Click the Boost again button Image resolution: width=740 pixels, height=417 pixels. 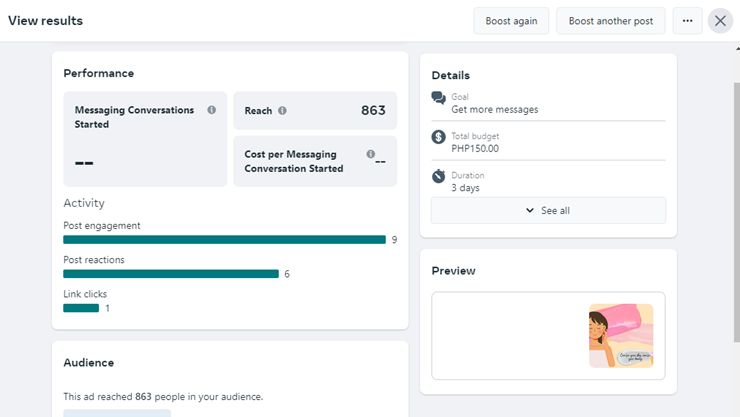(x=511, y=21)
